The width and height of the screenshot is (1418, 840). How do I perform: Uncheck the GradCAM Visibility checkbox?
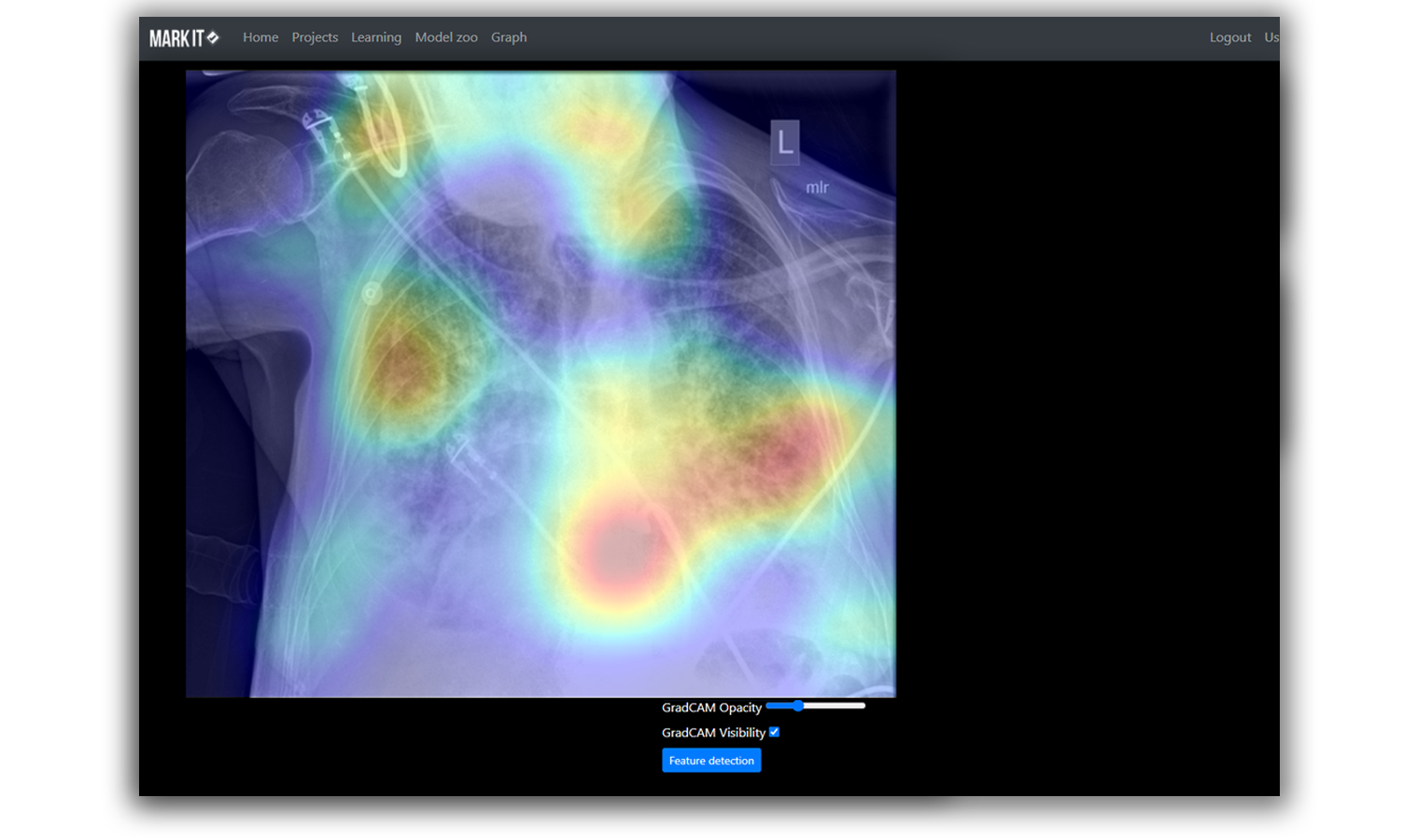pyautogui.click(x=774, y=732)
